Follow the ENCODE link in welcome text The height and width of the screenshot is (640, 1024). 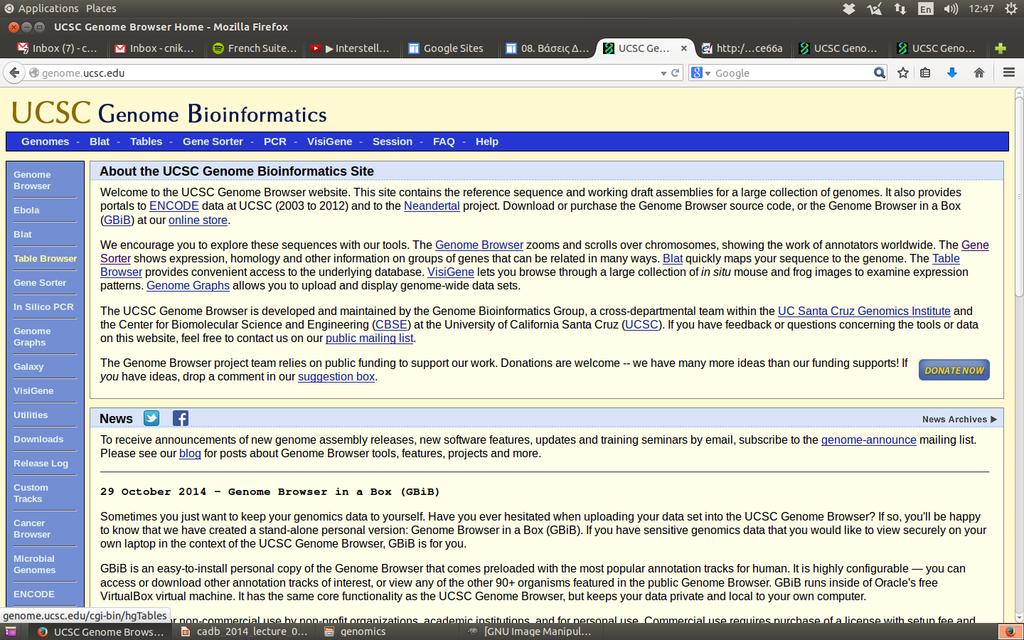coord(174,206)
